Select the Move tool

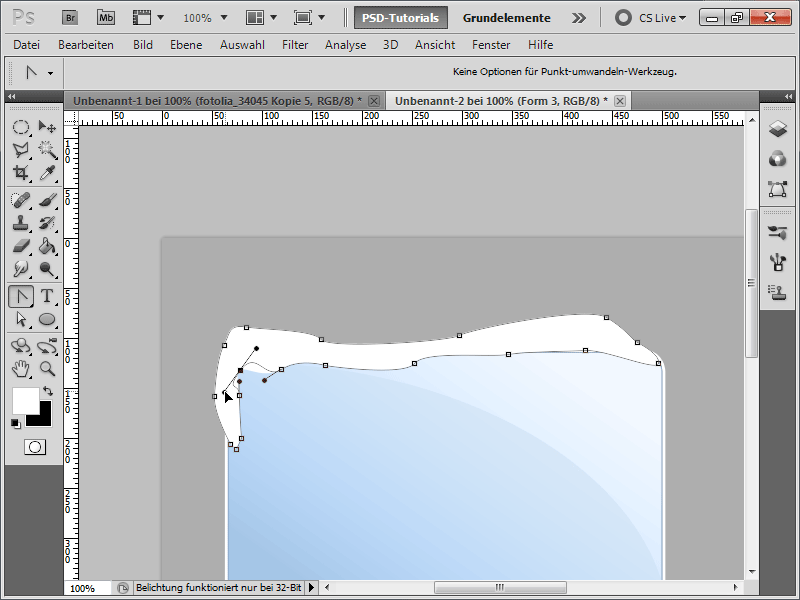(47, 127)
